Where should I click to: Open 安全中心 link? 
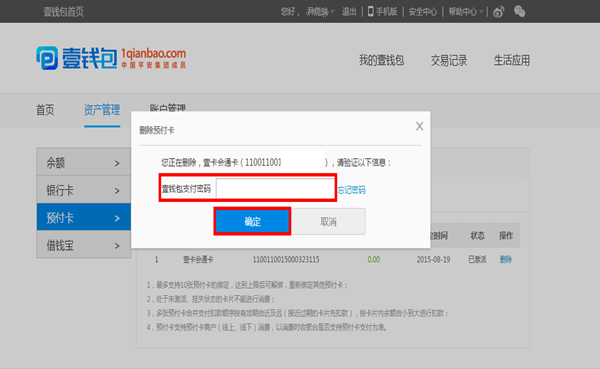(x=422, y=12)
